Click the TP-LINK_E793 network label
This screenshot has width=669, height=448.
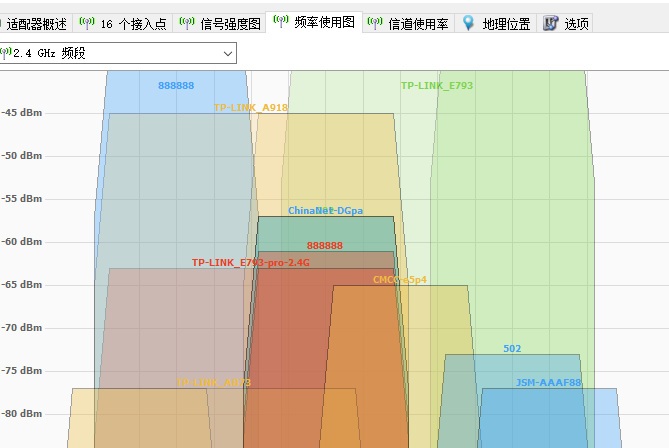click(x=437, y=86)
